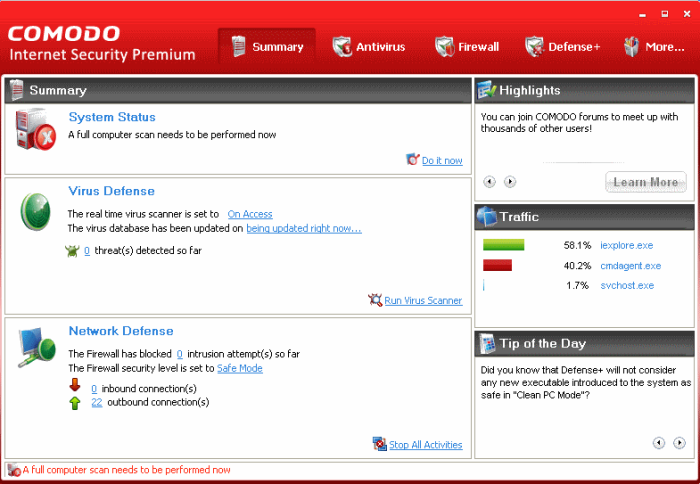Click the 40.2% traffic value
Screen dimensions: 700x484
pyautogui.click(x=577, y=266)
